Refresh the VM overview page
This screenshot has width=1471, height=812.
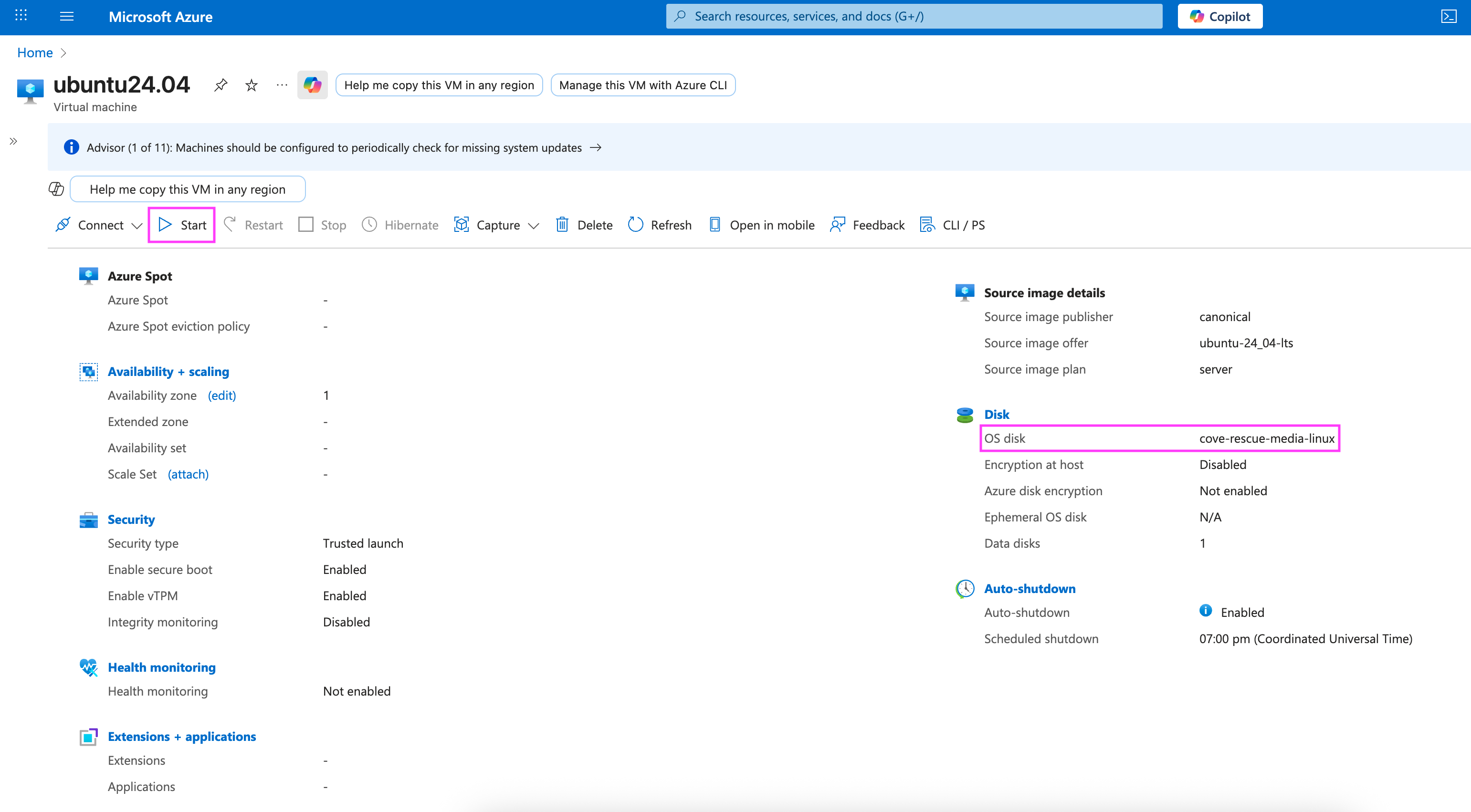pyautogui.click(x=660, y=225)
